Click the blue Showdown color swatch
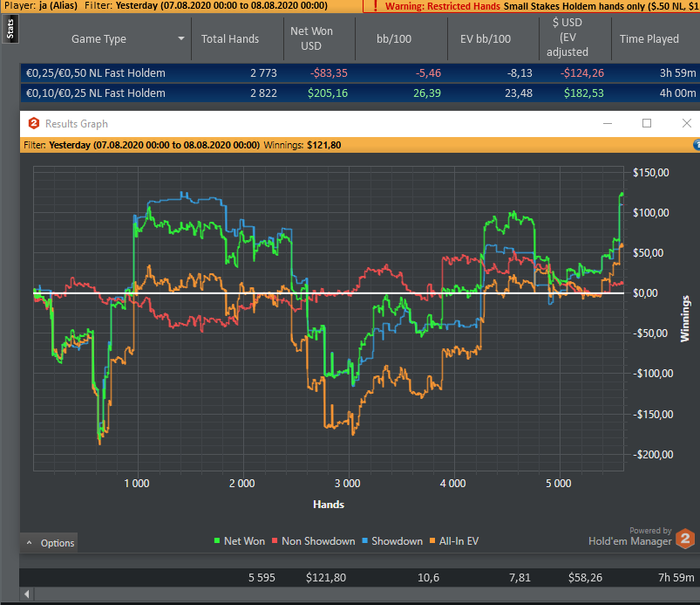Viewport: 700px width, 605px height. pyautogui.click(x=365, y=541)
